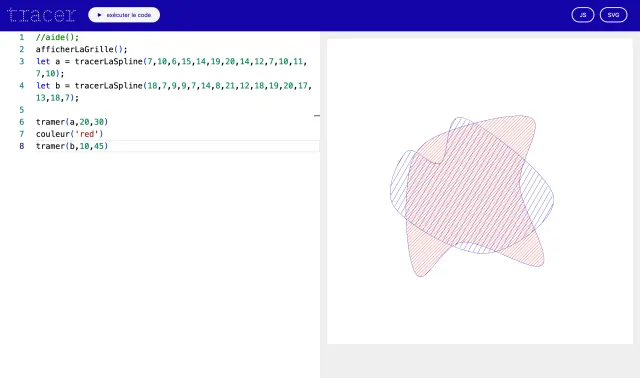Click the 'let b = tracerLaSpline' line
Screen dimensions: 640x378
pyautogui.click(x=174, y=86)
